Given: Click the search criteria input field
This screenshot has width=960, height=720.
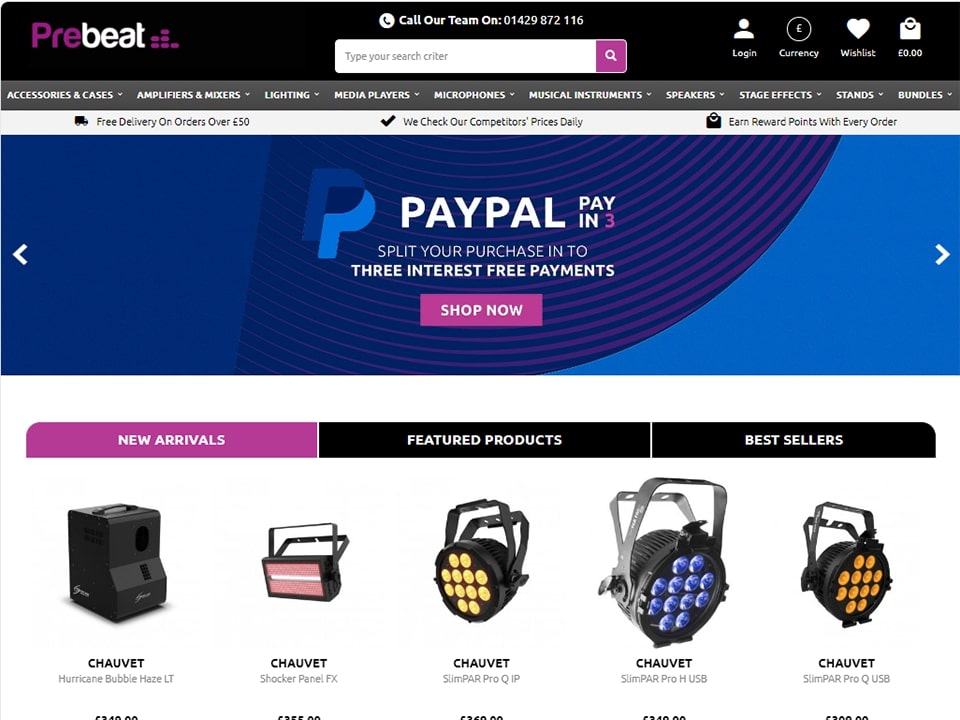Looking at the screenshot, I should click(465, 56).
